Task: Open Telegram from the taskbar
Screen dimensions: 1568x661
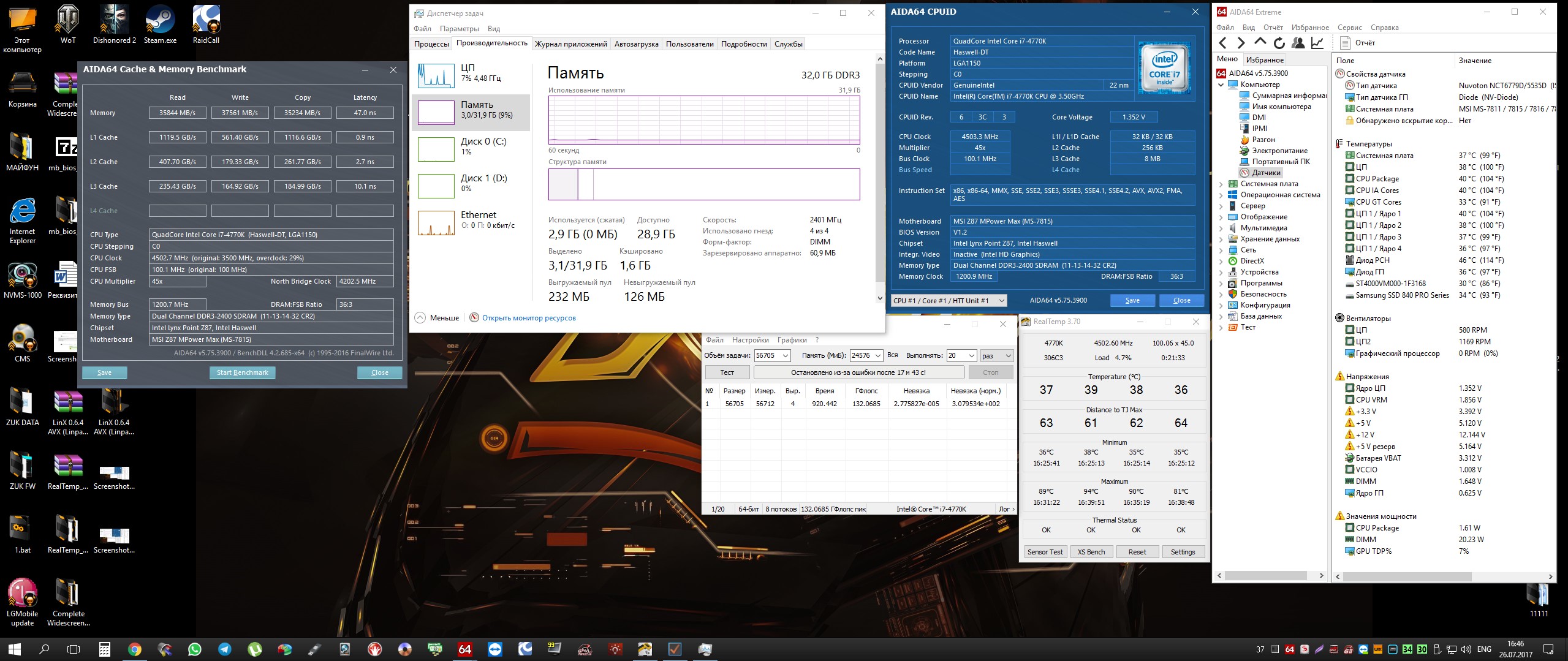Action: click(x=225, y=649)
